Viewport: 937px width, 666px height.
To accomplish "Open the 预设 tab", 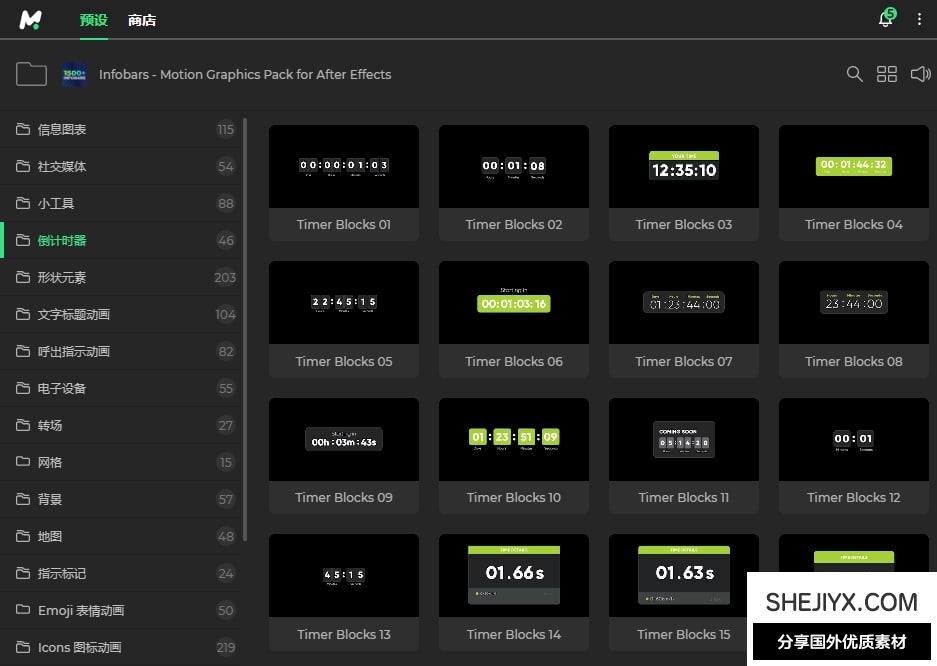I will pyautogui.click(x=93, y=20).
